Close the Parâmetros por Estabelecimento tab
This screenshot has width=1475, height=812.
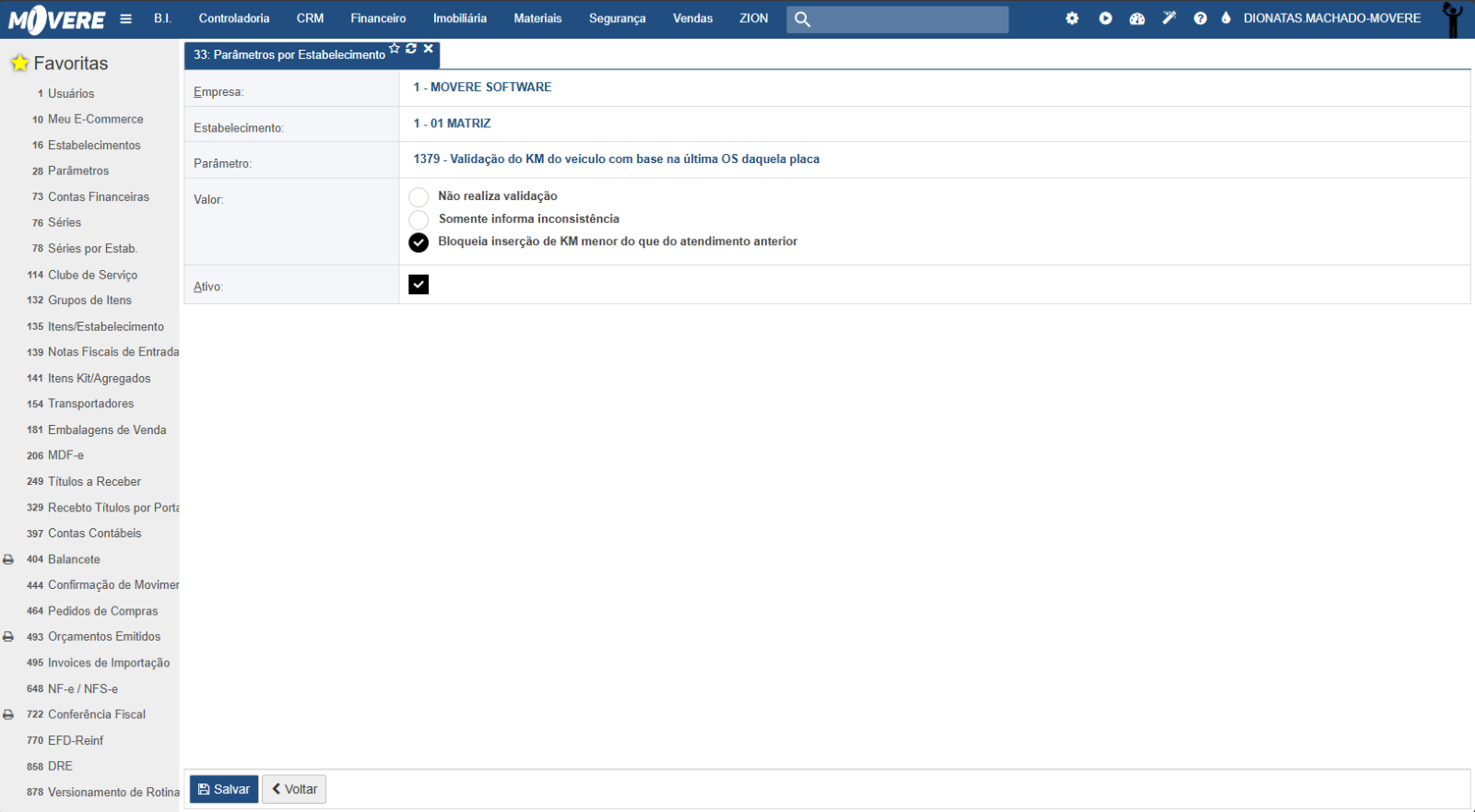(x=429, y=49)
